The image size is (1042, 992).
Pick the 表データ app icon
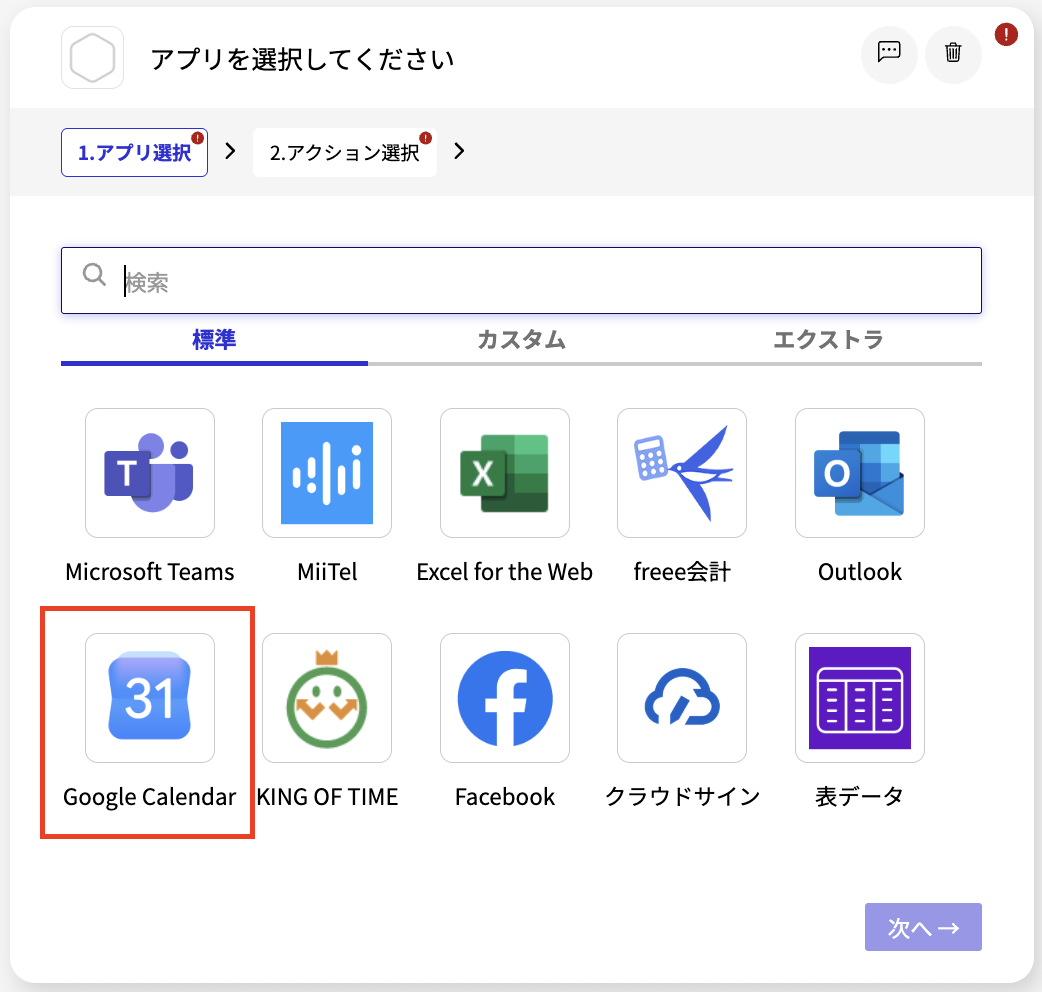click(x=859, y=698)
